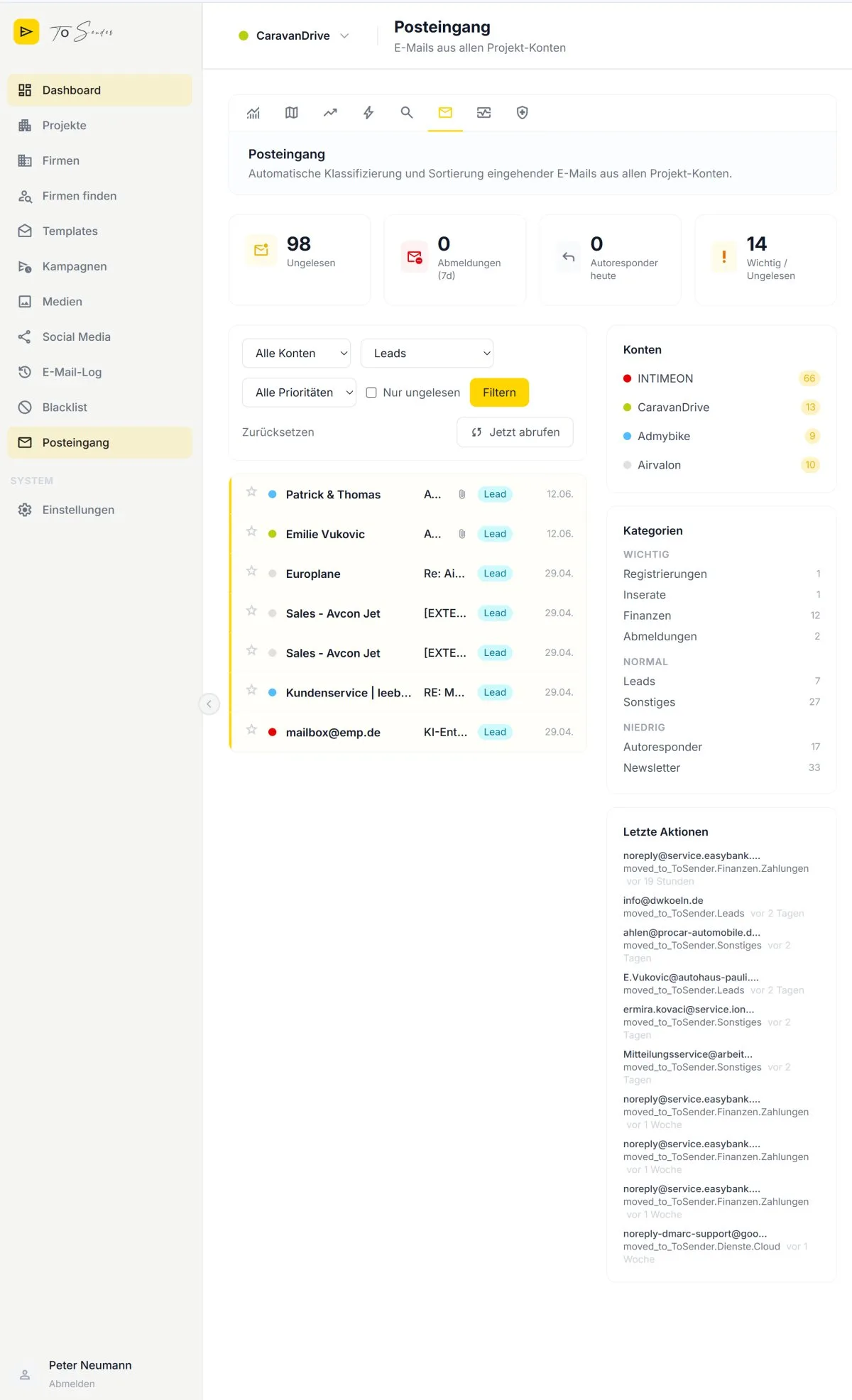
Task: Open the lightning bolt tab icon
Action: pyautogui.click(x=368, y=112)
